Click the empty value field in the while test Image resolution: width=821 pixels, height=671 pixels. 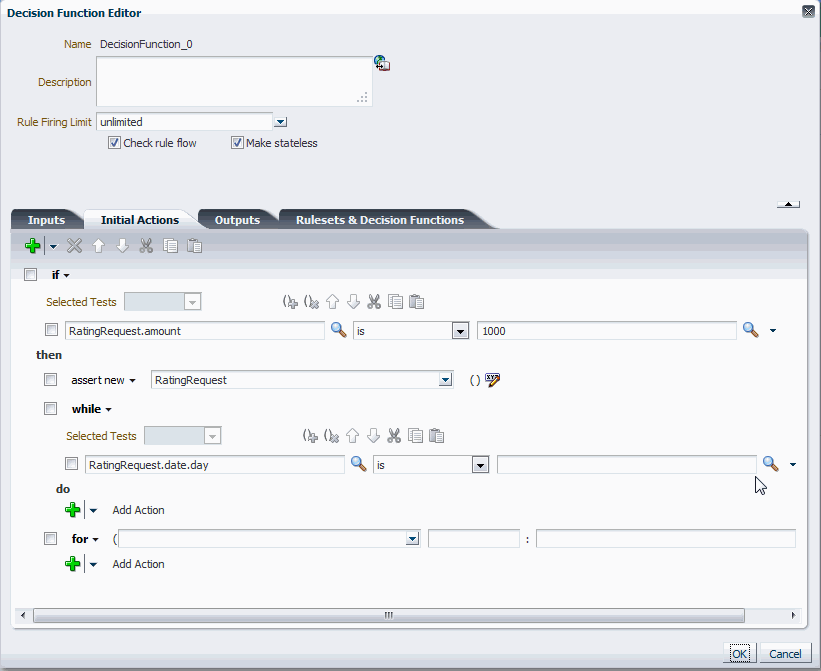click(627, 465)
